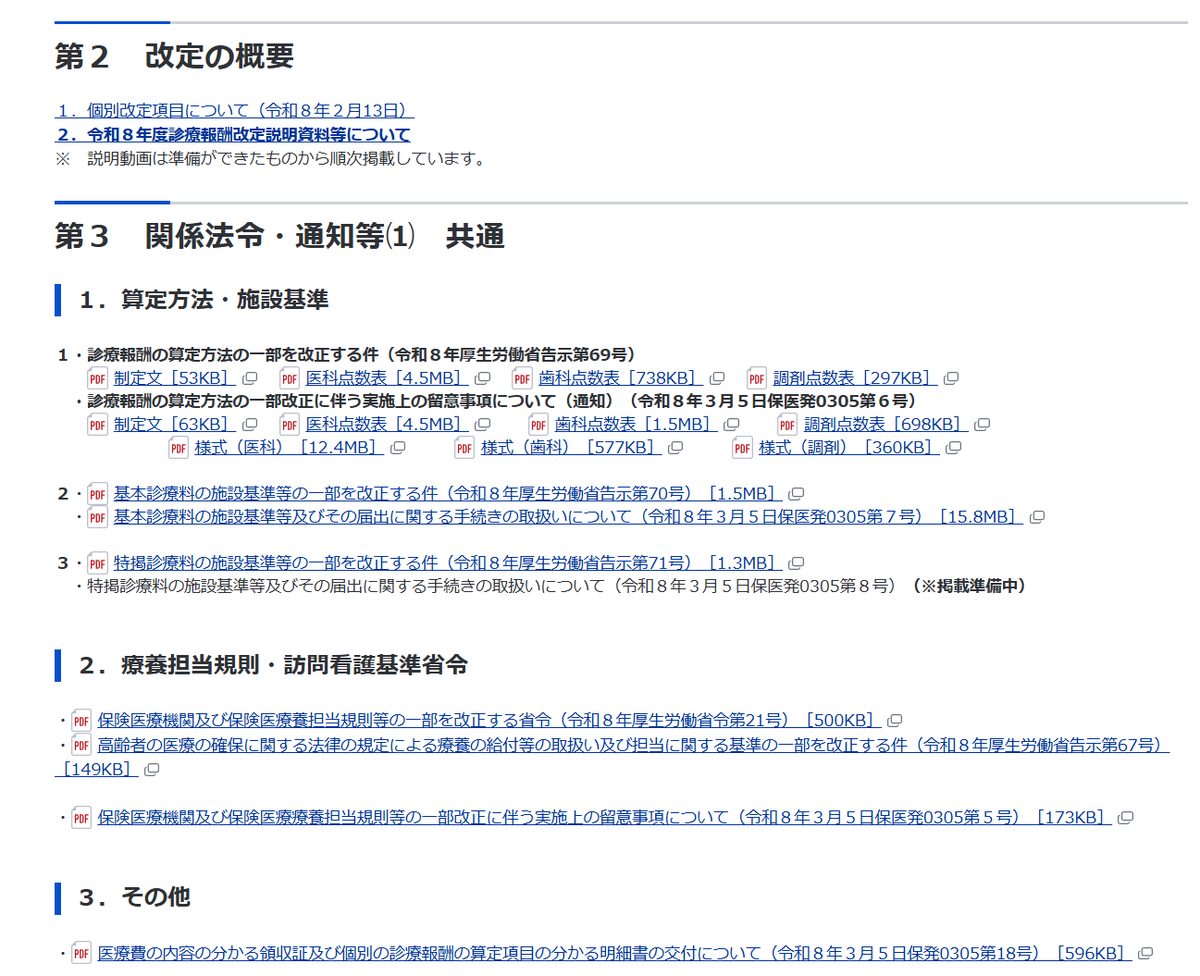Click new-window icon after 様式(調剤)[360KB]
Image resolution: width=1200 pixels, height=976 pixels.
click(954, 449)
